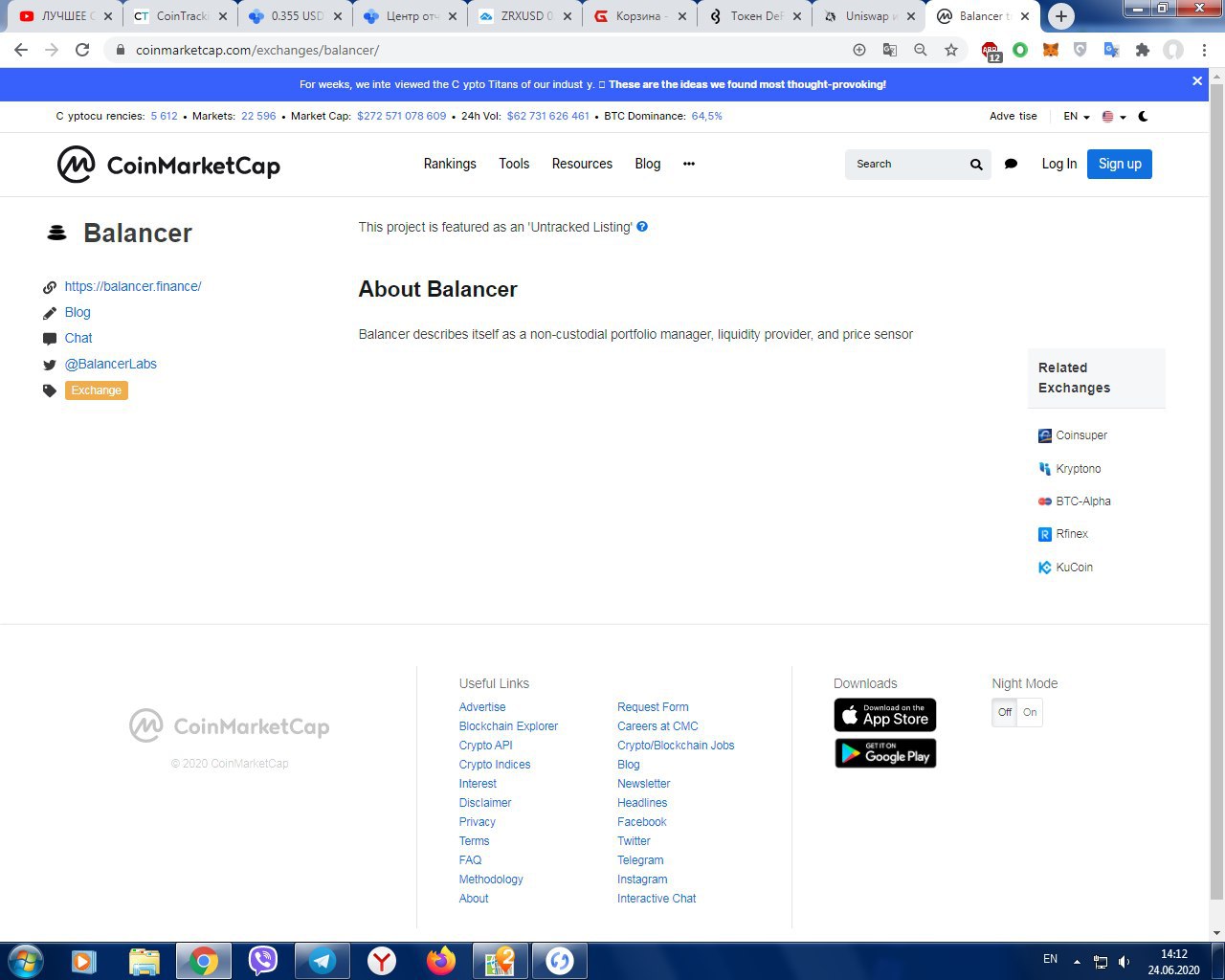
Task: Click the Windows Start button
Action: click(26, 960)
